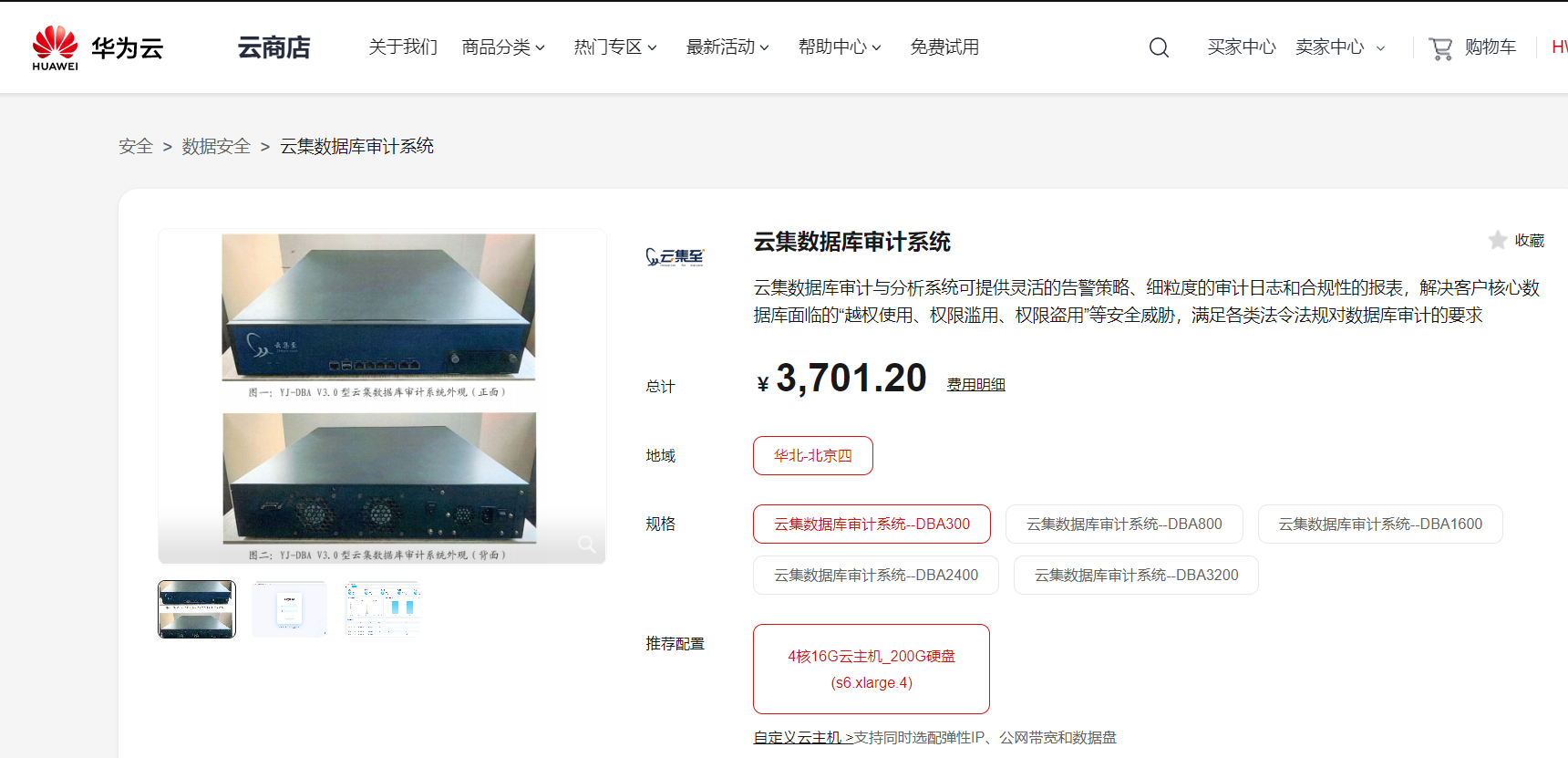This screenshot has height=758, width=1568.
Task: Zoom the product image with magnifier icon
Action: coord(586,545)
